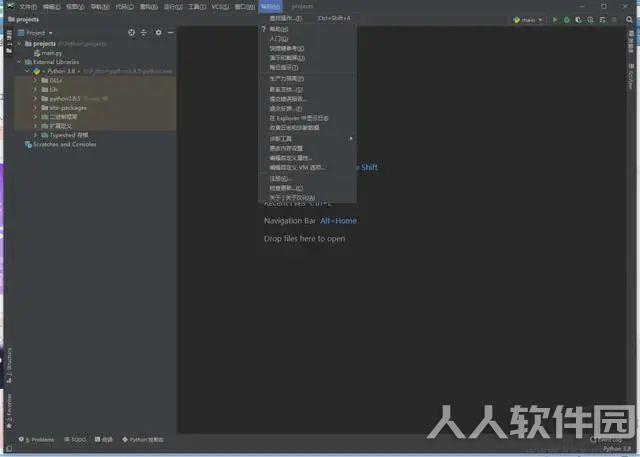The image size is (640, 457).
Task: Click the Stop square icon in toolbar
Action: (x=614, y=20)
